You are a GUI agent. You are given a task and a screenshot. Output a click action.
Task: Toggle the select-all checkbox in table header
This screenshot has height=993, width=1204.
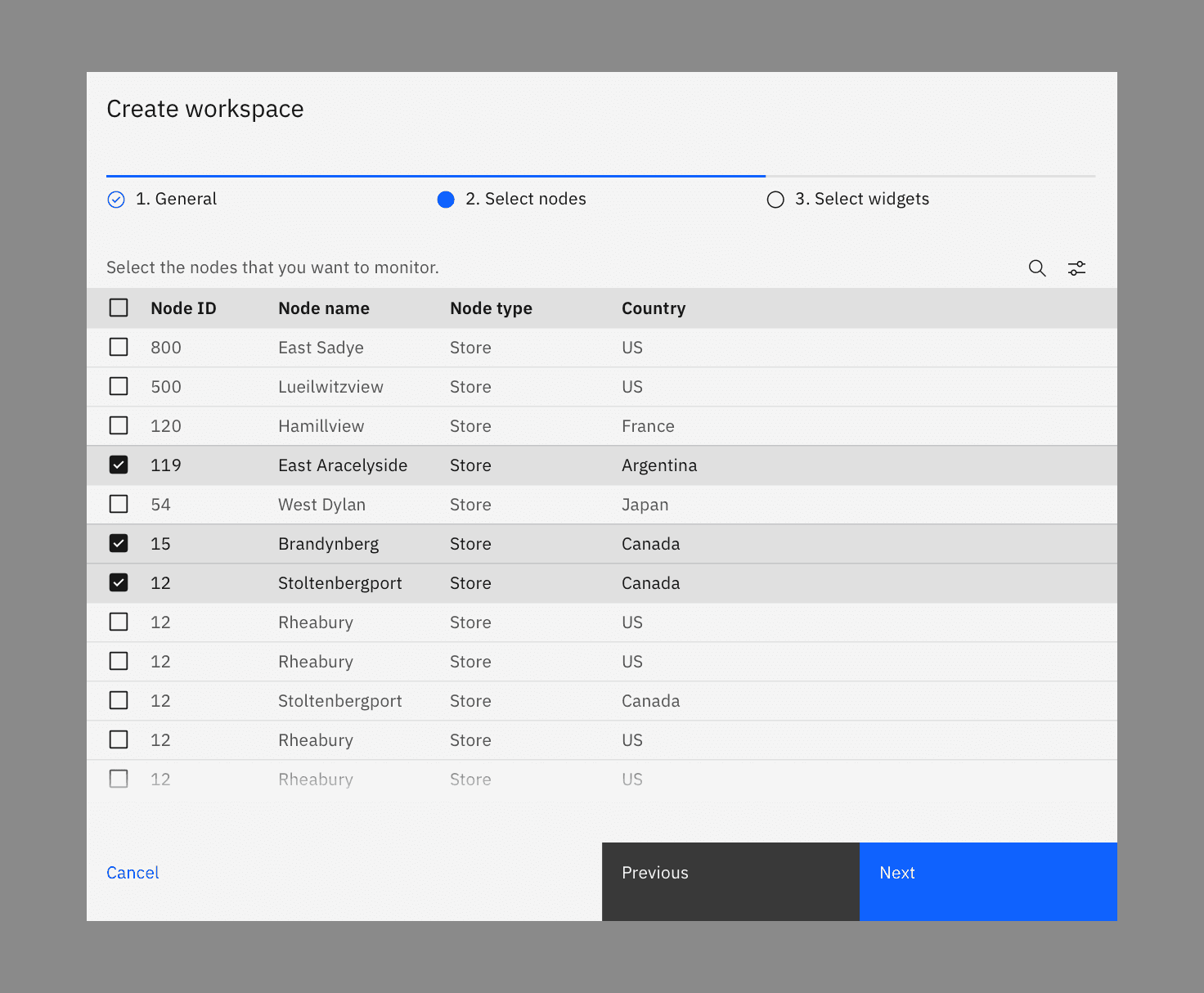point(119,308)
